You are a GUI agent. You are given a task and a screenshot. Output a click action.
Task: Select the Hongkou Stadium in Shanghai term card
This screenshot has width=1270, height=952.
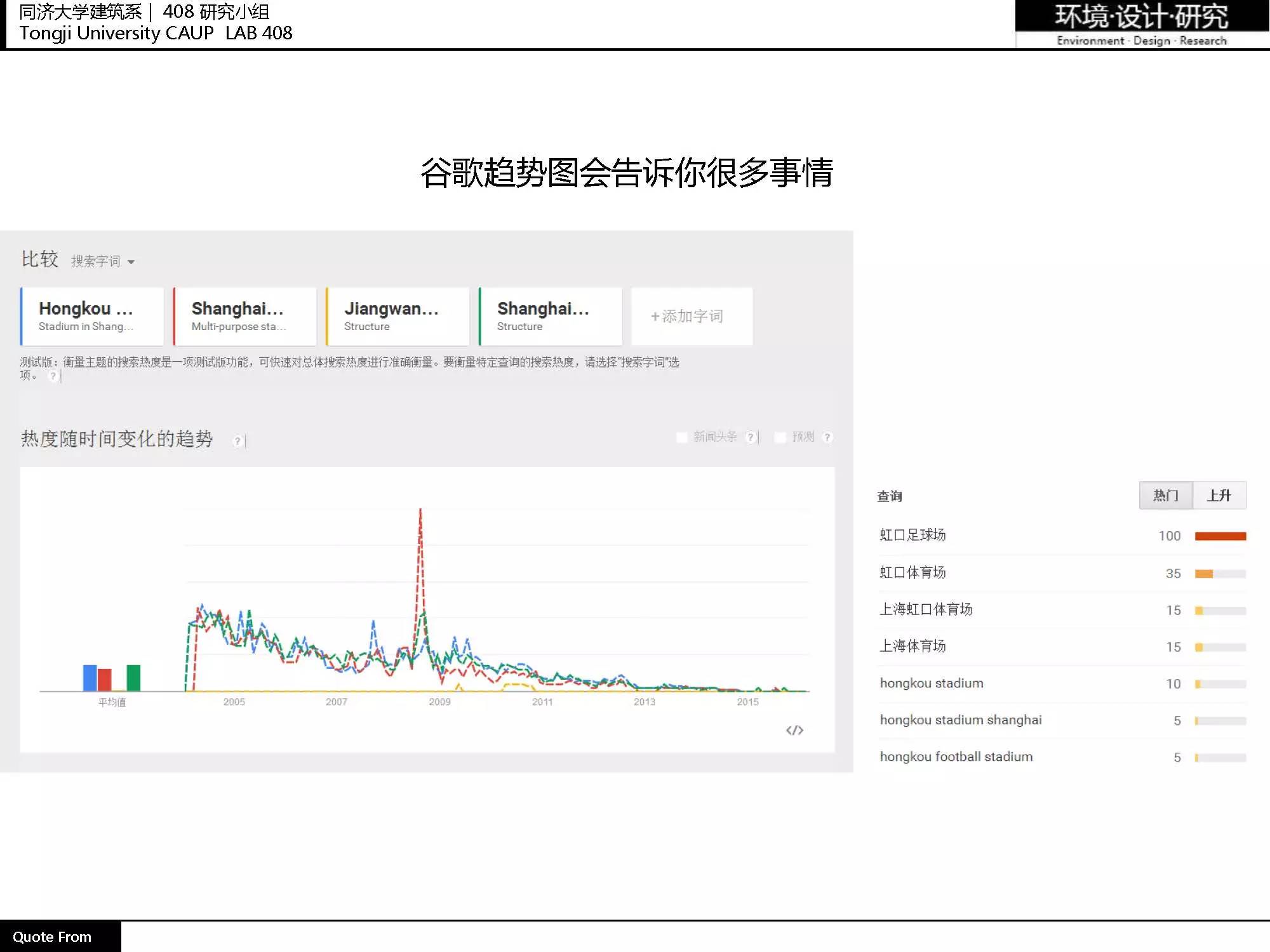[92, 316]
